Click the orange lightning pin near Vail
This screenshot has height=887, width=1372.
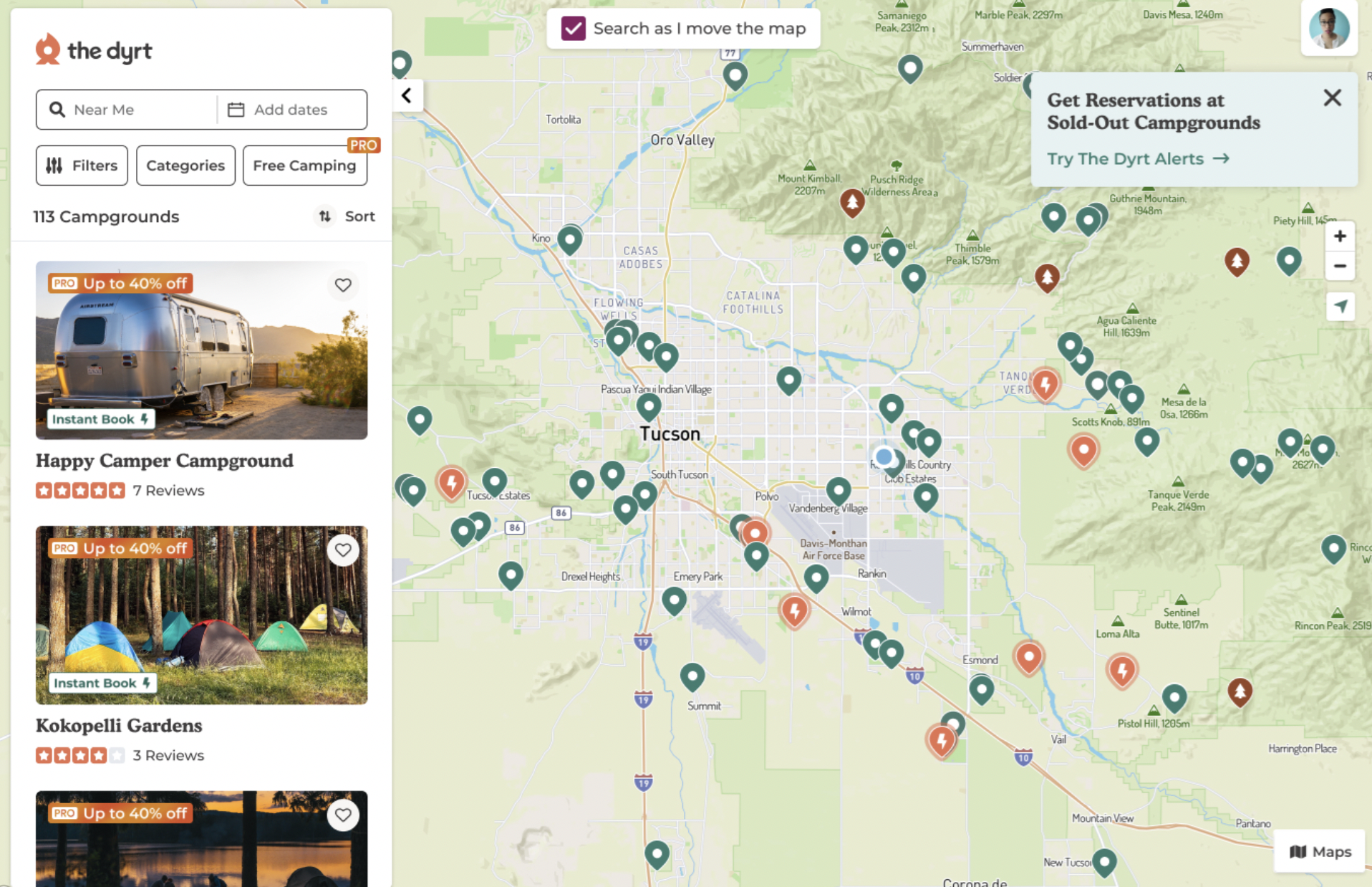[x=942, y=741]
